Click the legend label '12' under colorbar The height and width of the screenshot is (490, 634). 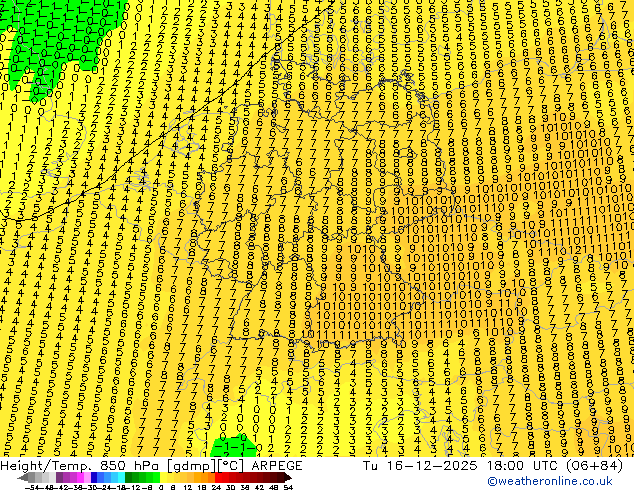coord(188,488)
